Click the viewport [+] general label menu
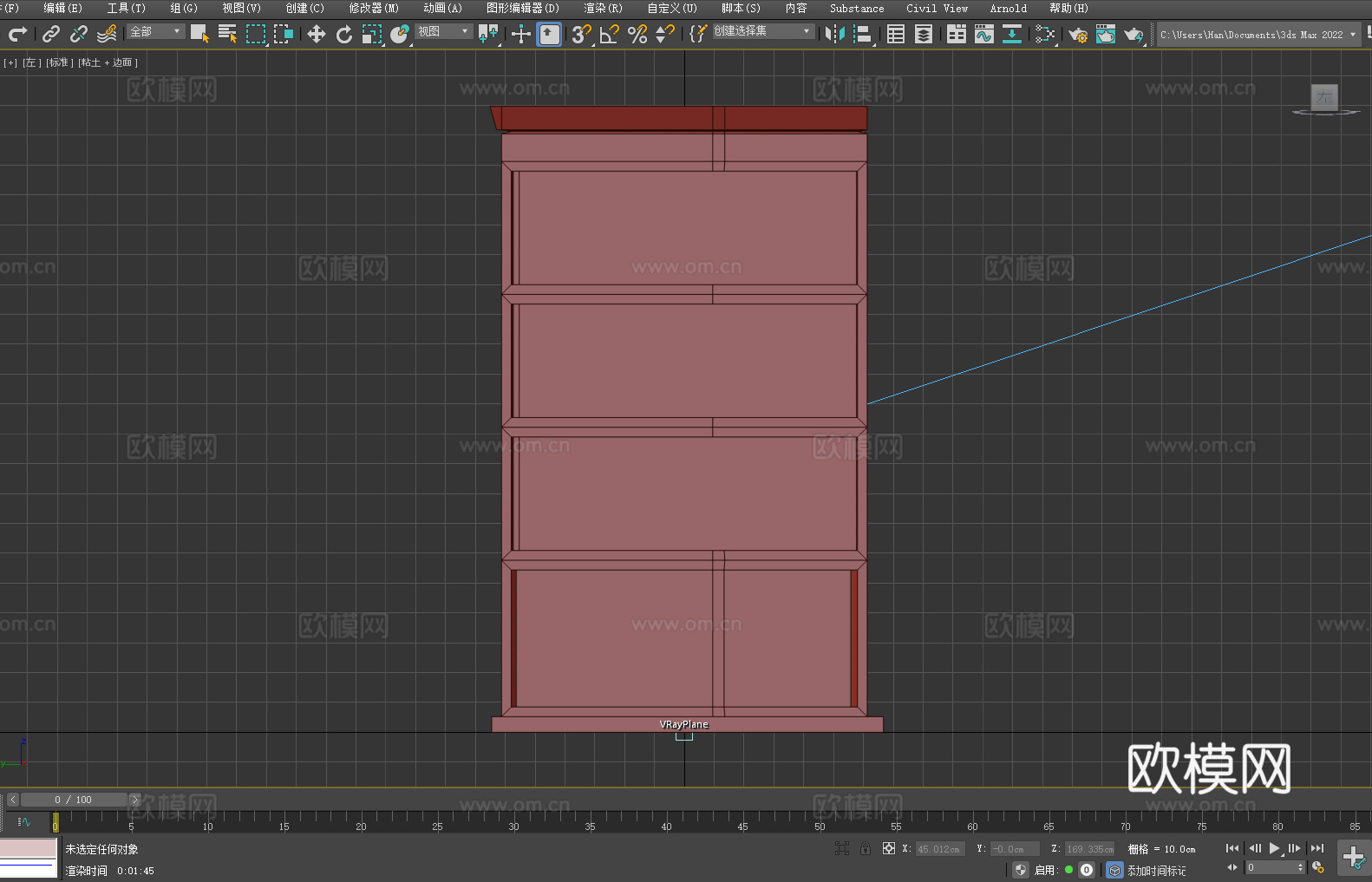The height and width of the screenshot is (882, 1372). 10,62
